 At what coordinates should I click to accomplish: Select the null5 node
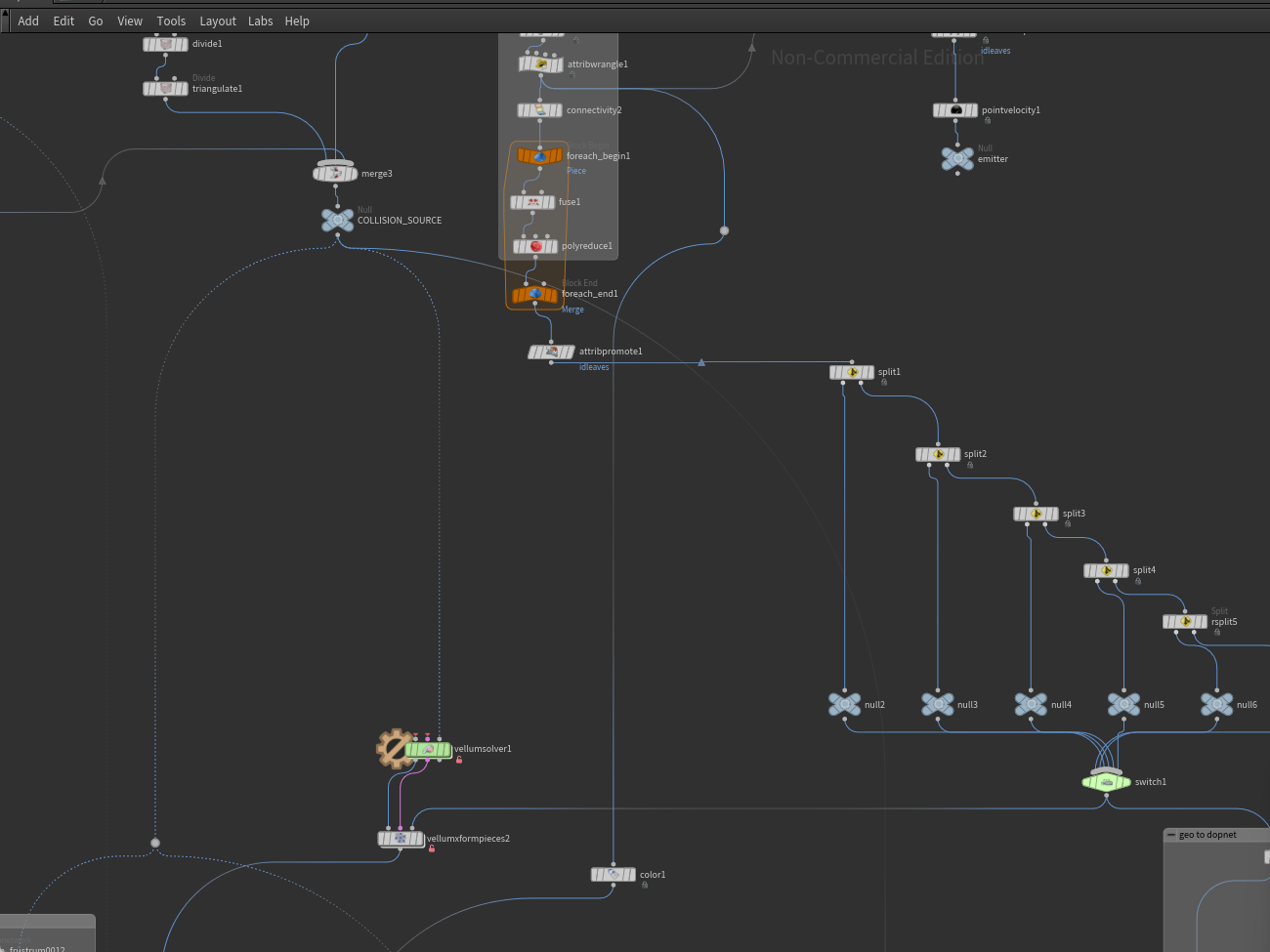point(1124,704)
